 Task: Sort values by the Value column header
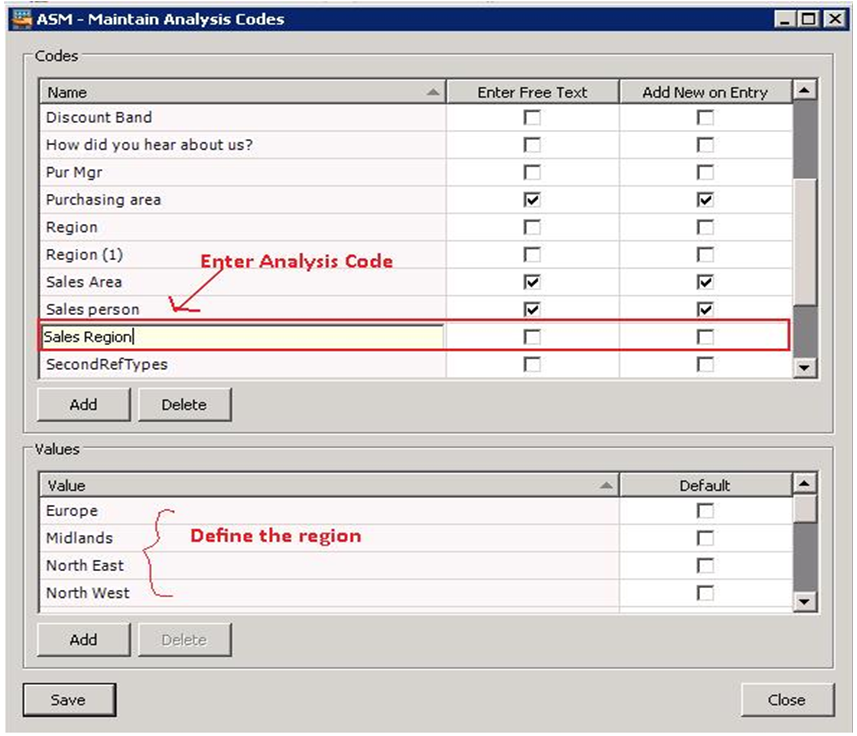pyautogui.click(x=330, y=485)
